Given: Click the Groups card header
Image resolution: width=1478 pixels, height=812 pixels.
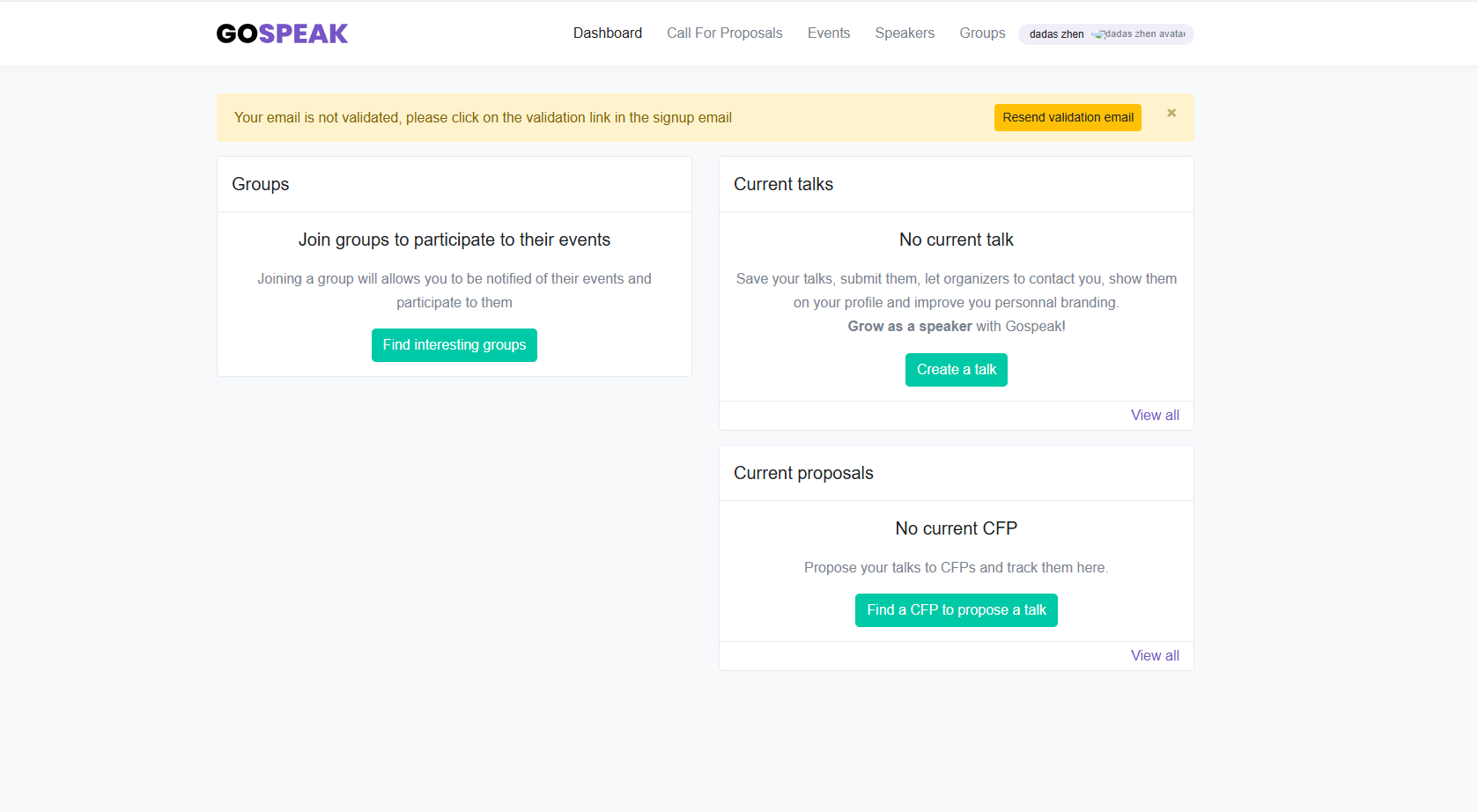Looking at the screenshot, I should (x=454, y=184).
